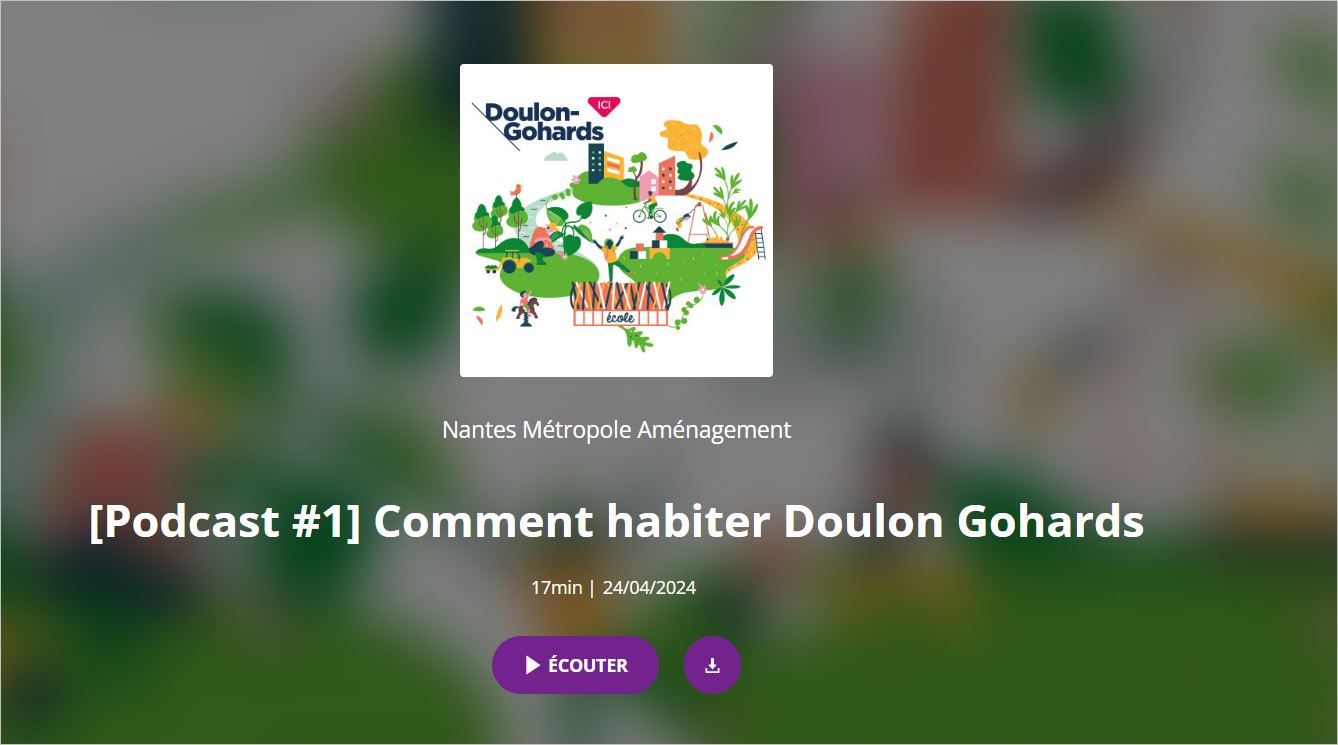Viewport: 1338px width, 745px height.
Task: Click the 17min duration label
Action: [x=556, y=587]
